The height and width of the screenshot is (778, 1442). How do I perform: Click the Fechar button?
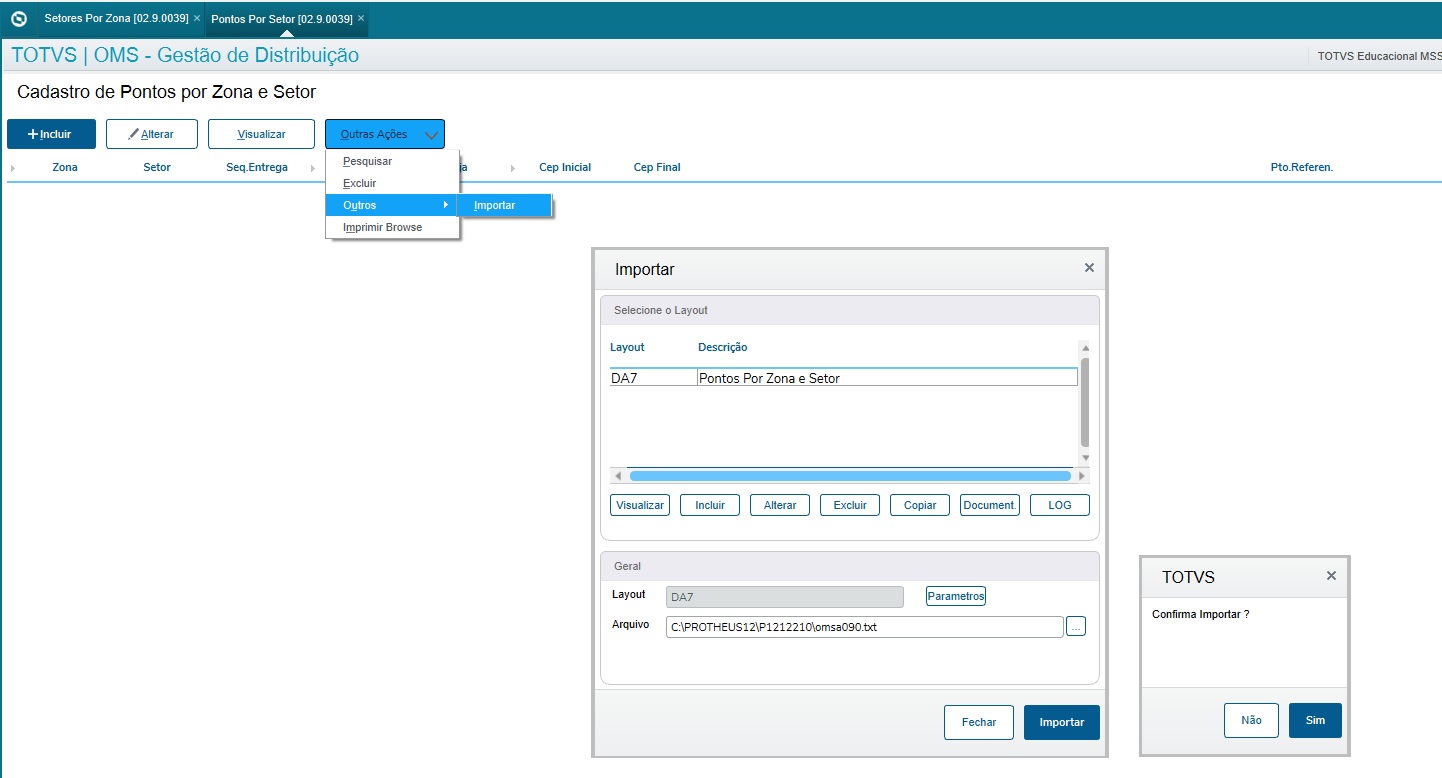coord(979,722)
